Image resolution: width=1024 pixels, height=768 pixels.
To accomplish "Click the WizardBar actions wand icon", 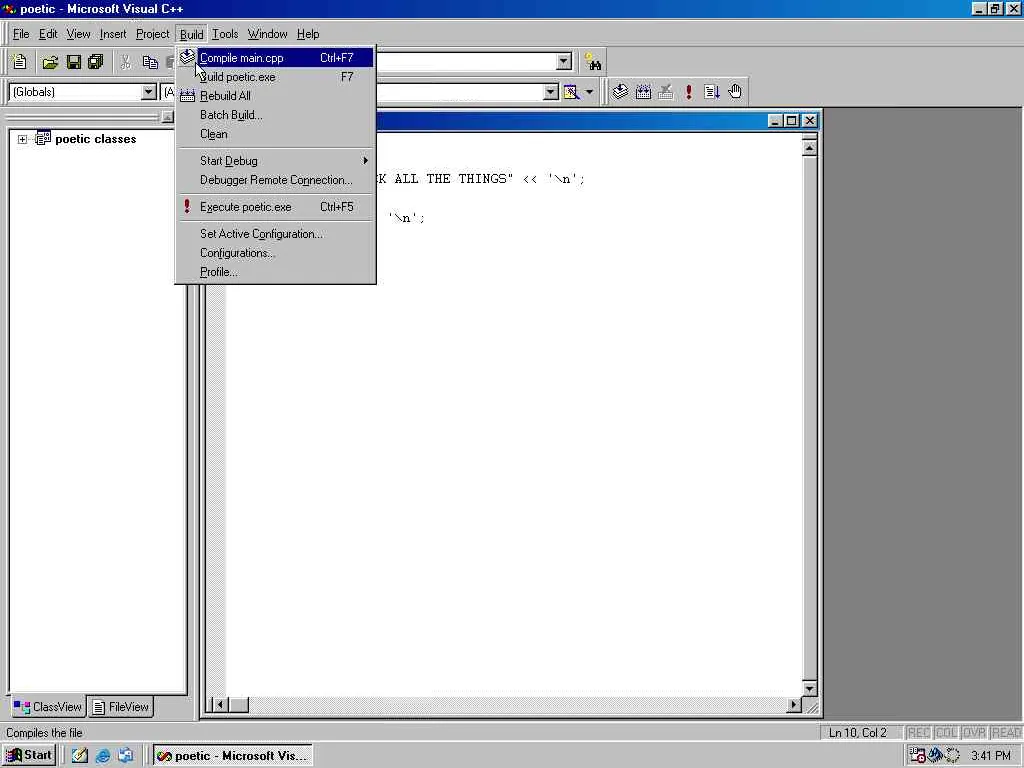I will (x=571, y=92).
